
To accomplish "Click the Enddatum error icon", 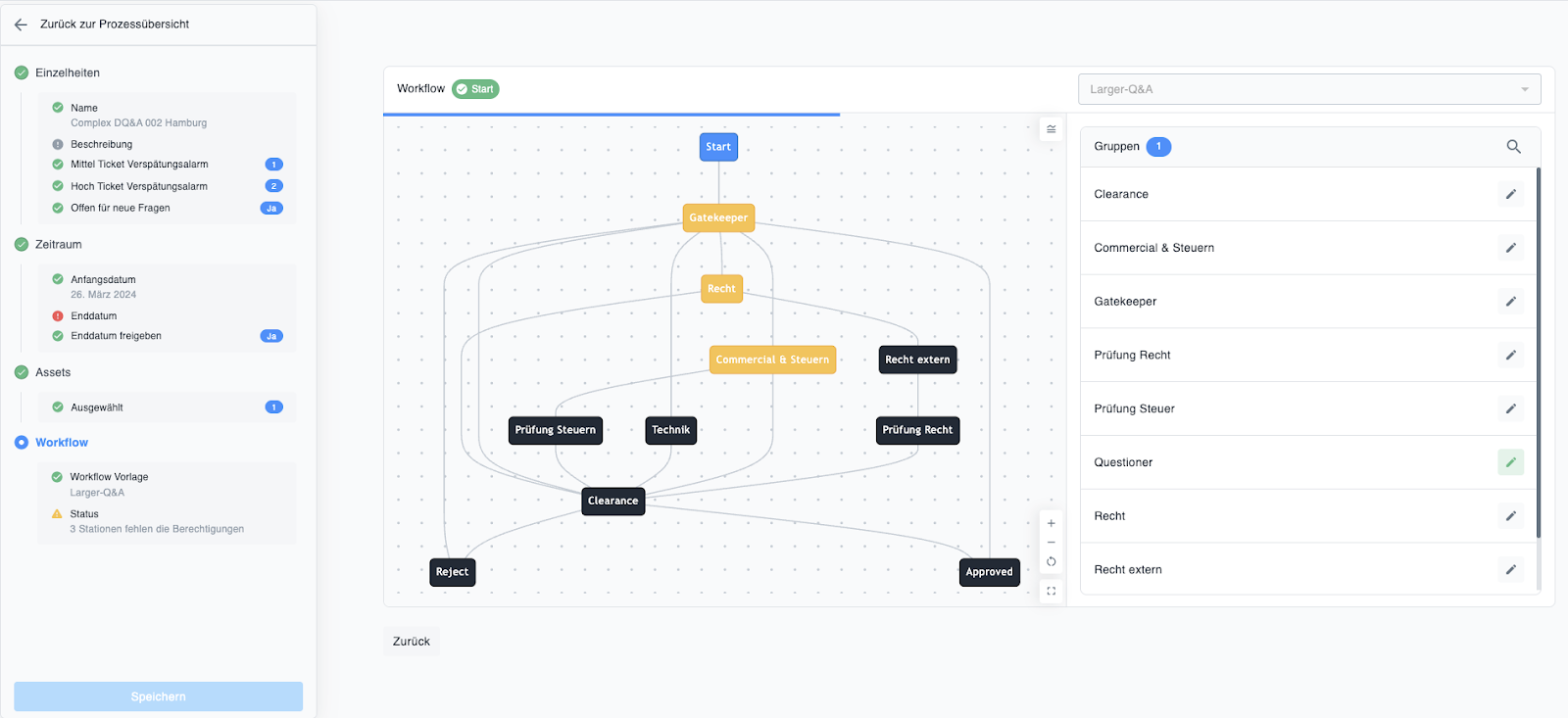I will [58, 316].
